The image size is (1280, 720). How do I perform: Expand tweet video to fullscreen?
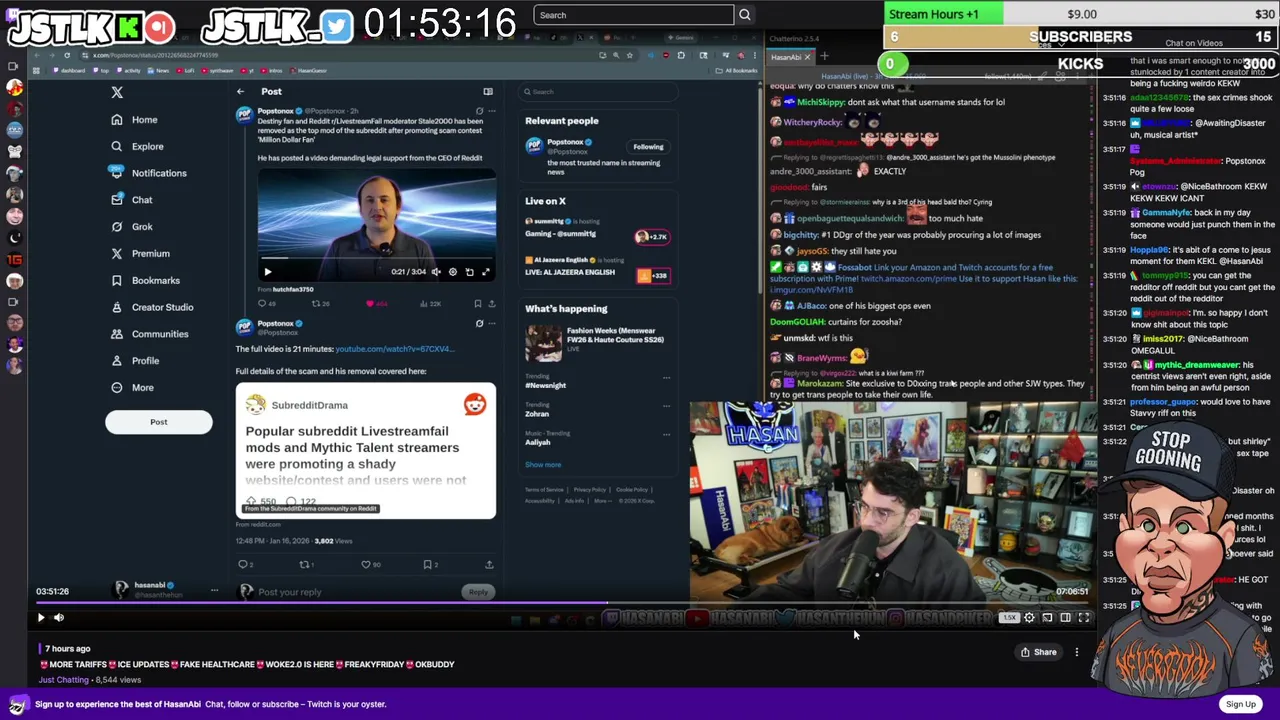tap(486, 272)
